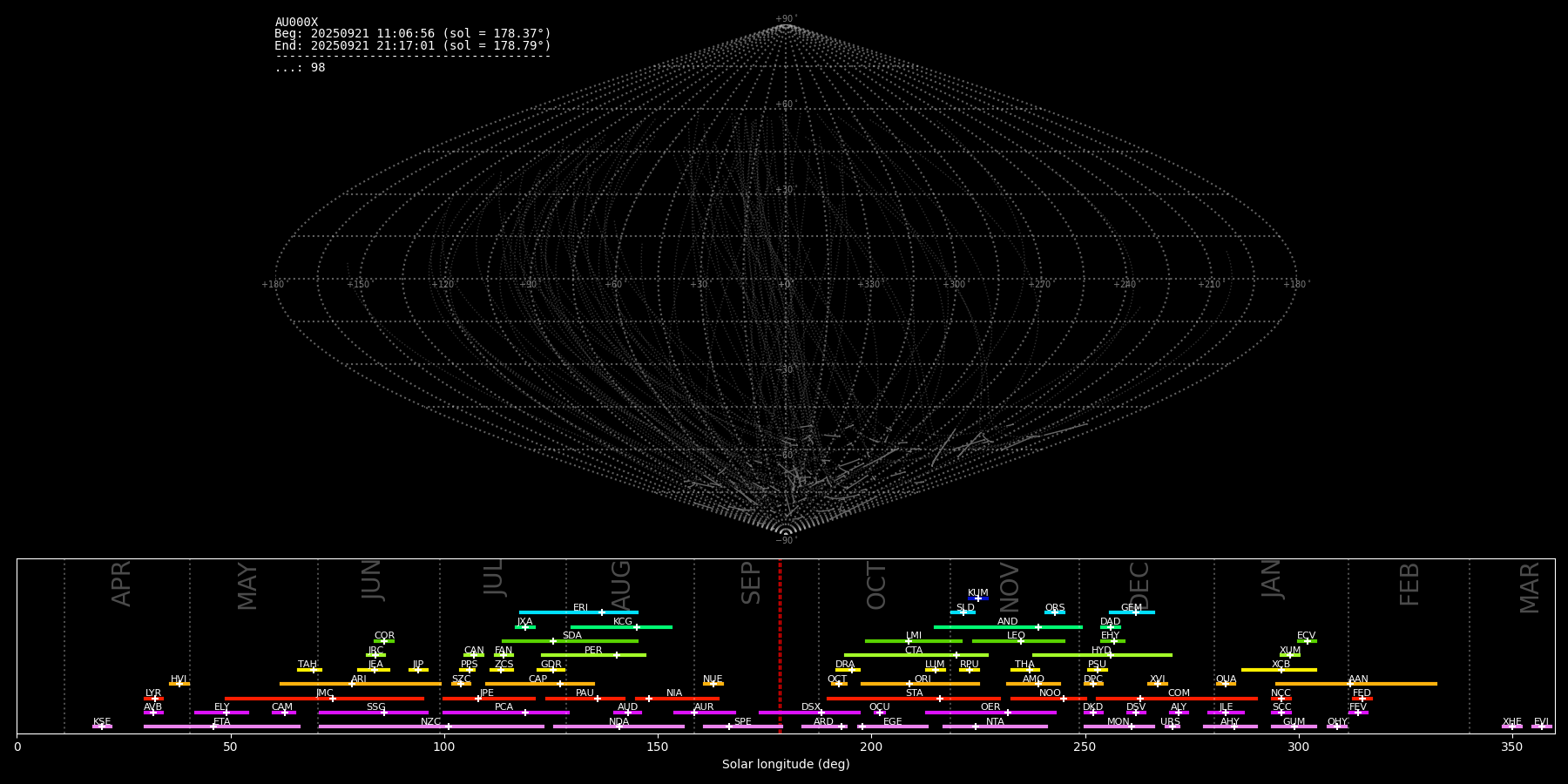
Task: Click the AU000X station title text
Action: point(296,23)
